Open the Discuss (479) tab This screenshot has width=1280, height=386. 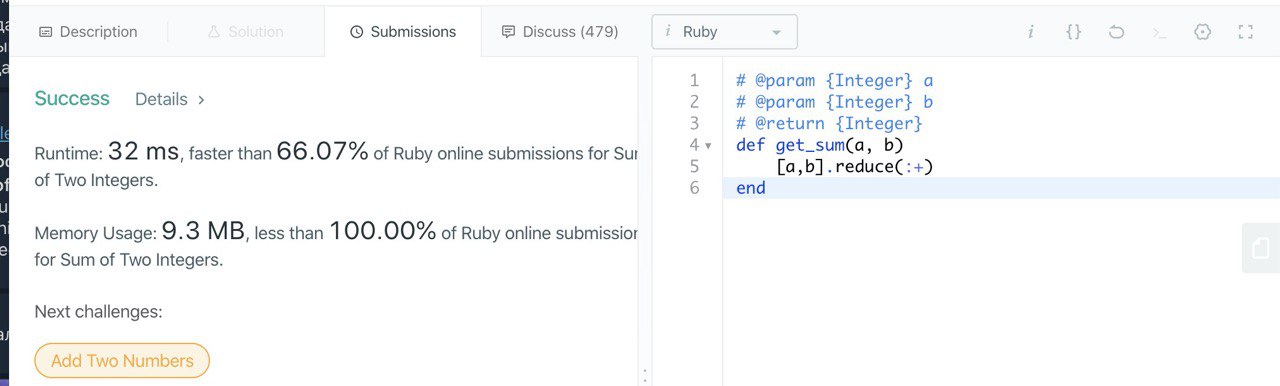[560, 32]
